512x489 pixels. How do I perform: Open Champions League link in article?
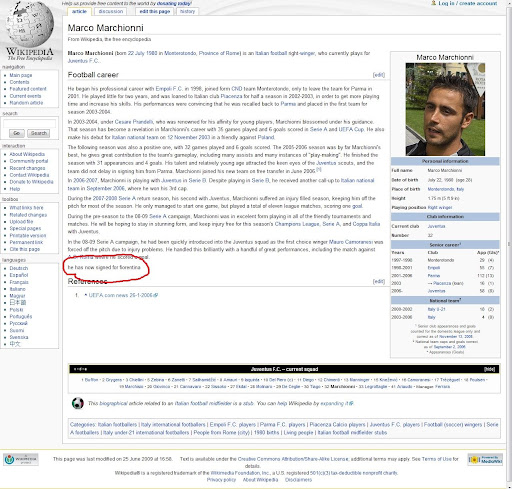coord(297,224)
